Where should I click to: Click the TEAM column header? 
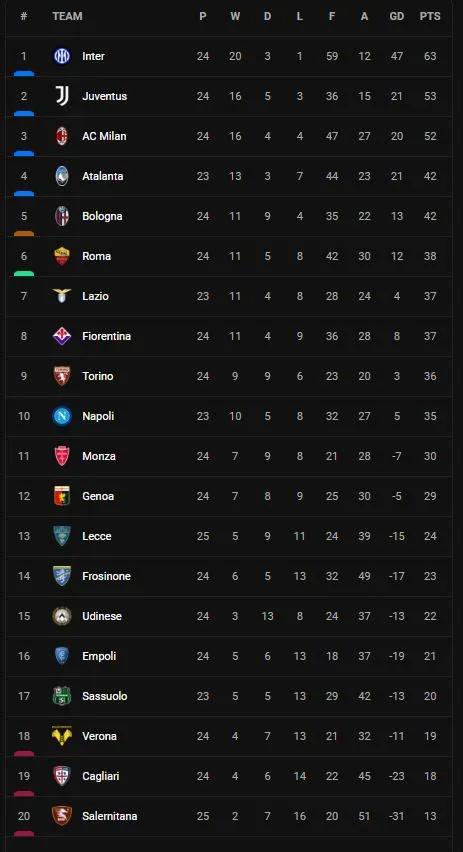67,16
